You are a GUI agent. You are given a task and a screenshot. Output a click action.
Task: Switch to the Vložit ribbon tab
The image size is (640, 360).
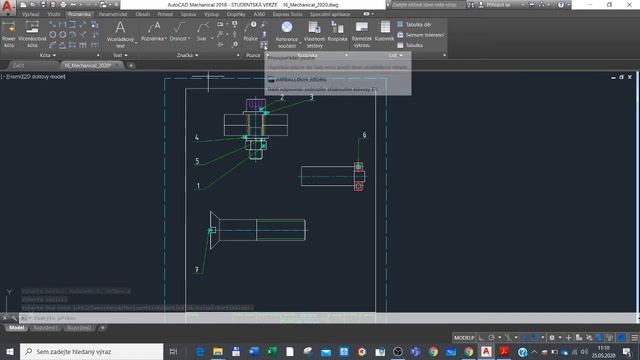click(53, 14)
